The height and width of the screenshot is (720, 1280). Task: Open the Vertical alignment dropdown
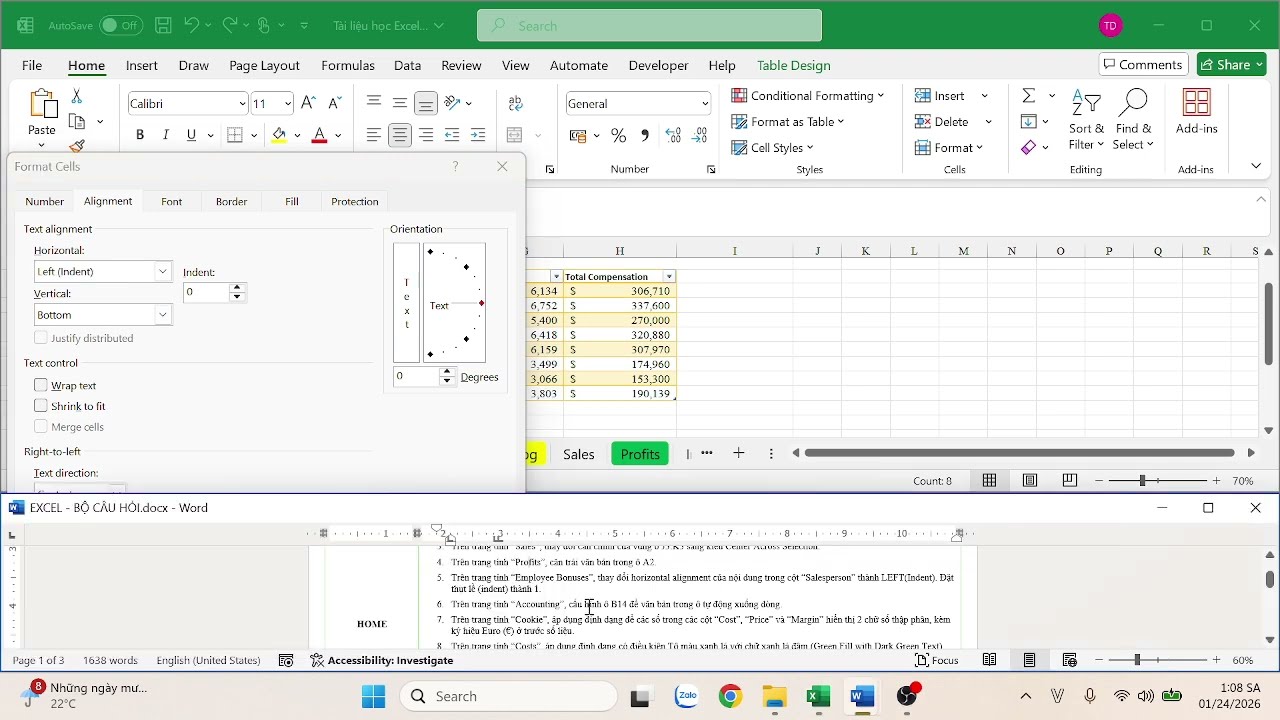[162, 315]
